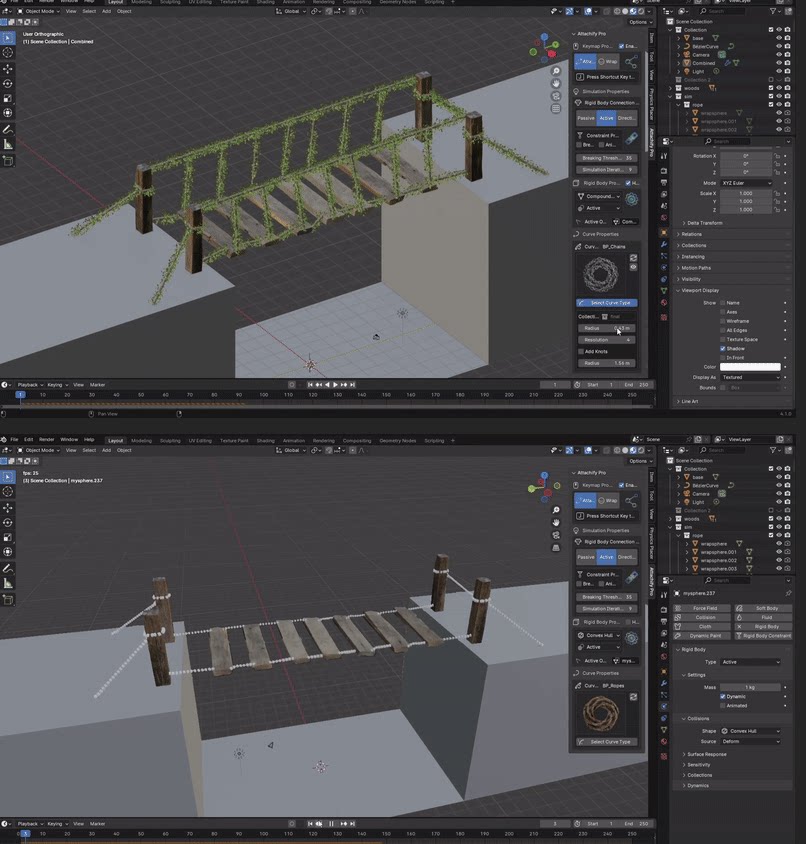Toggle Dynamic checkbox in bottom Rigid Body settings
This screenshot has height=844, width=806.
pyautogui.click(x=723, y=697)
